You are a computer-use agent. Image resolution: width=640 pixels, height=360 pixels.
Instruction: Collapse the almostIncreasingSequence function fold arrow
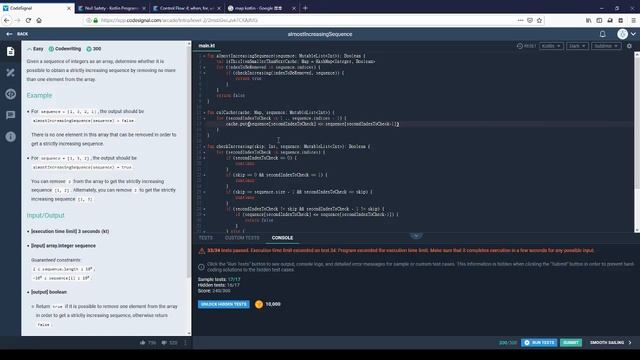204,56
